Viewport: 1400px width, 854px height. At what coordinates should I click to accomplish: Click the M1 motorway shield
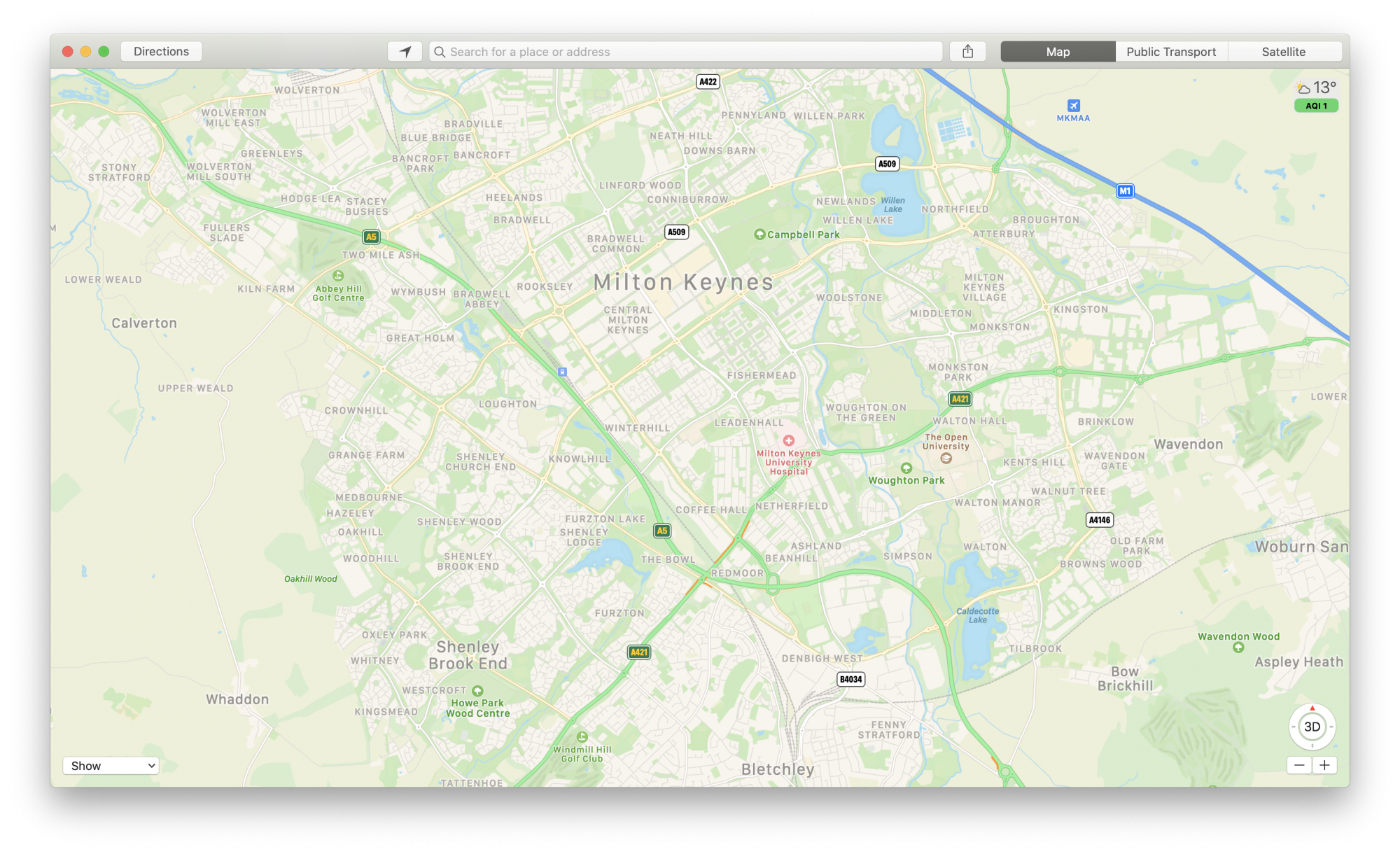coord(1124,191)
